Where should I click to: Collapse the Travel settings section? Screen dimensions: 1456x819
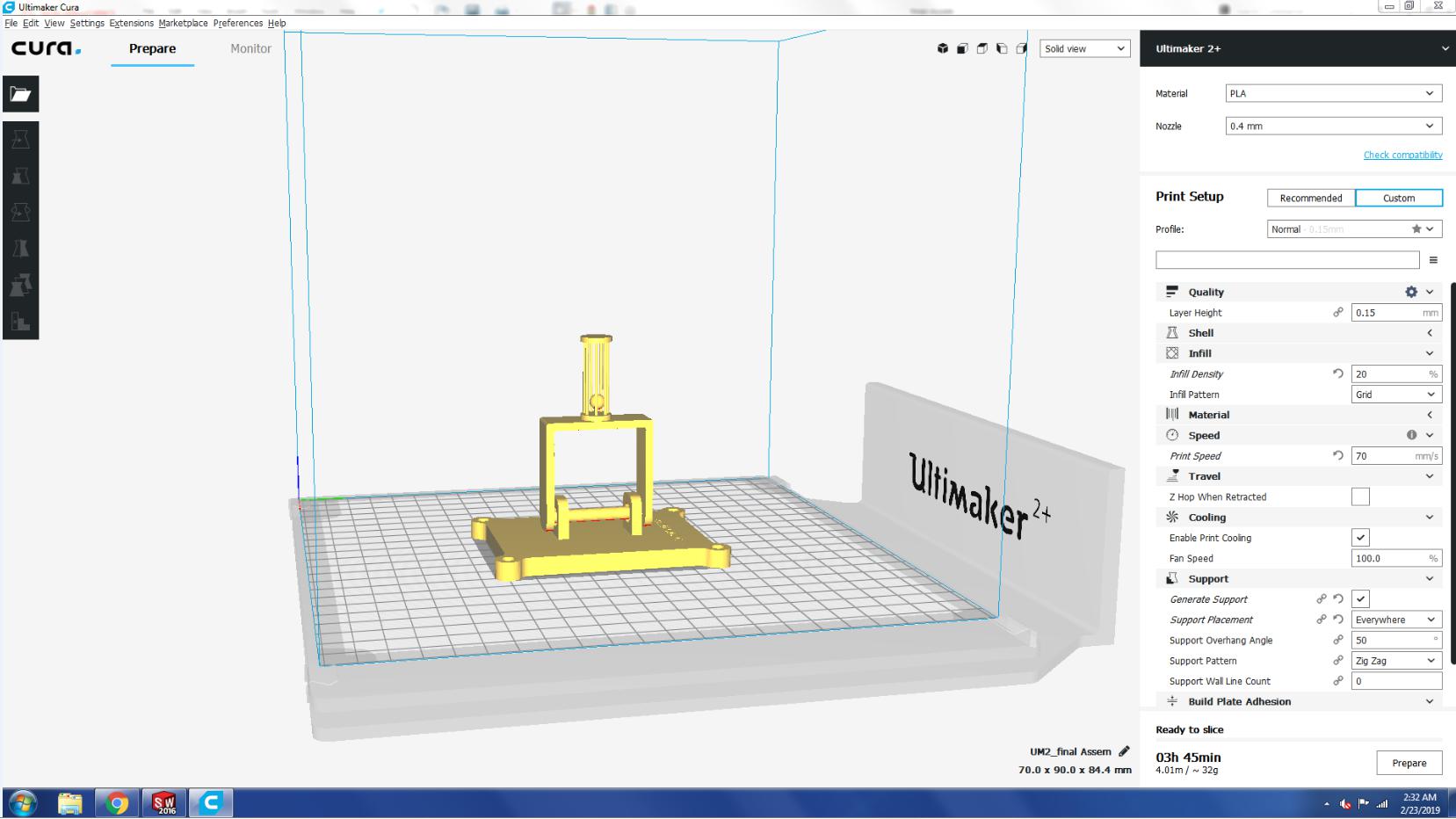1299,476
